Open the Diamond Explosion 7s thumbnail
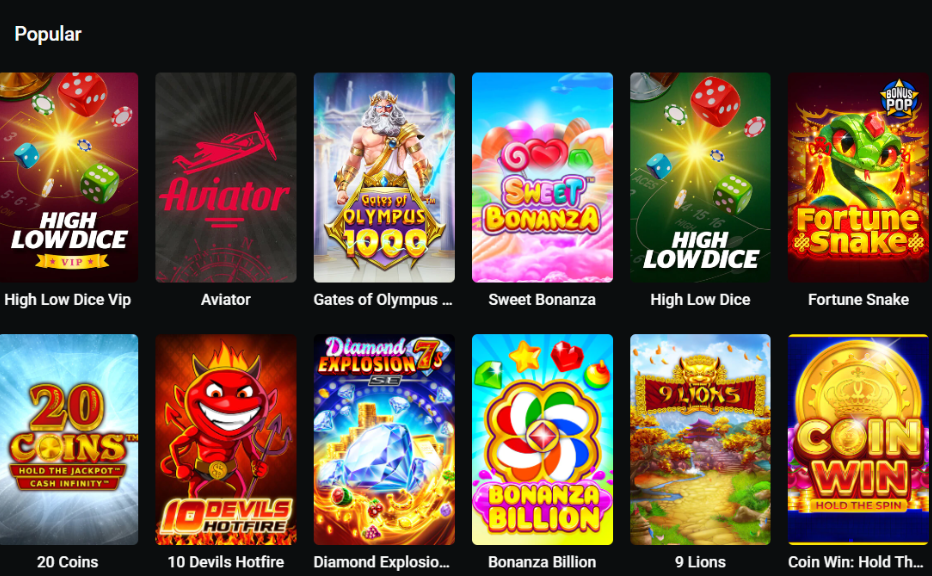 pyautogui.click(x=384, y=439)
